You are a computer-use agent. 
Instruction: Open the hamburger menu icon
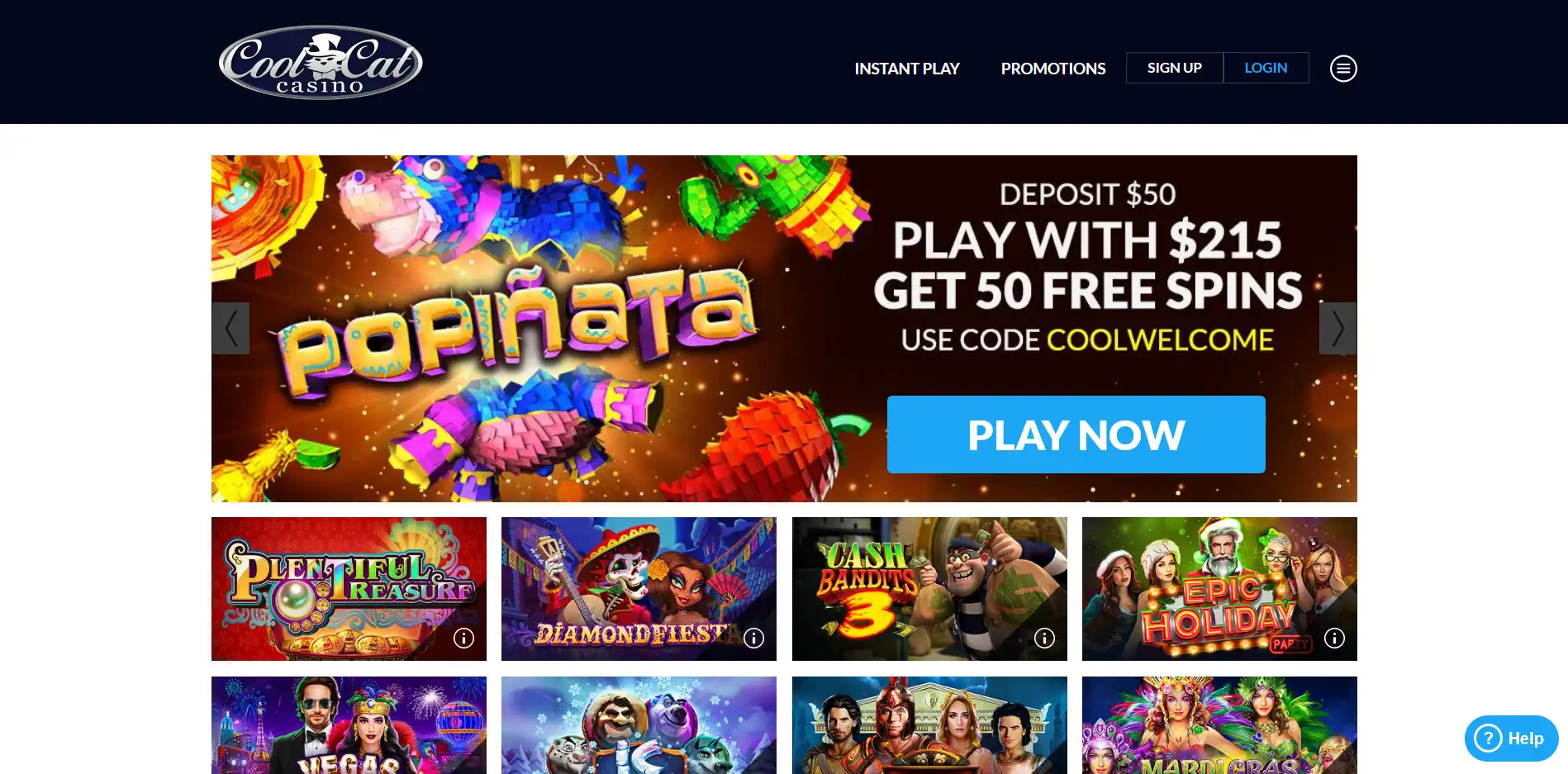[1343, 69]
